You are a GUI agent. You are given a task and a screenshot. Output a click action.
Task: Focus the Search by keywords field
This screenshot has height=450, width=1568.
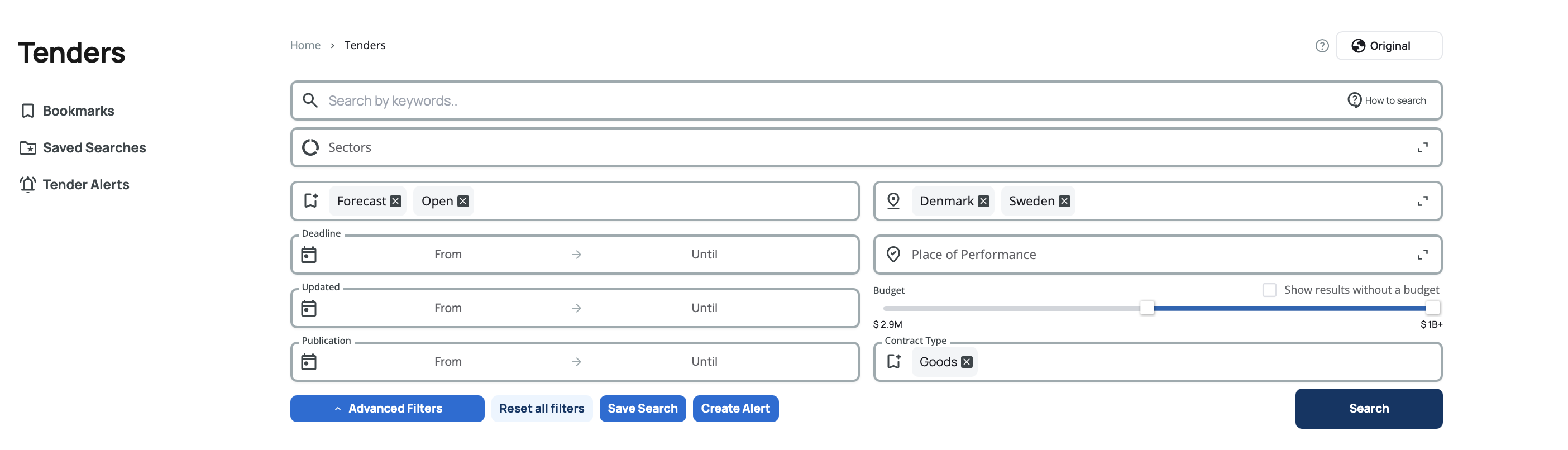coord(791,100)
